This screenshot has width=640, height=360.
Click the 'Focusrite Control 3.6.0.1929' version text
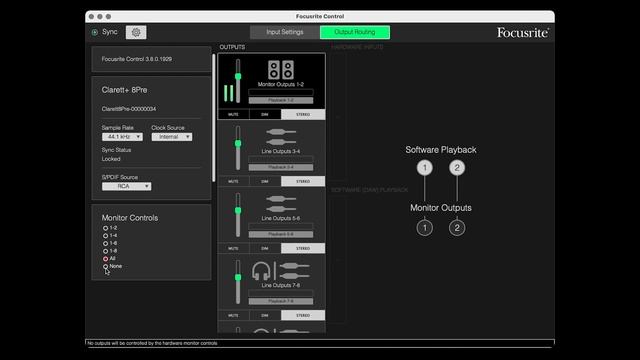137,59
